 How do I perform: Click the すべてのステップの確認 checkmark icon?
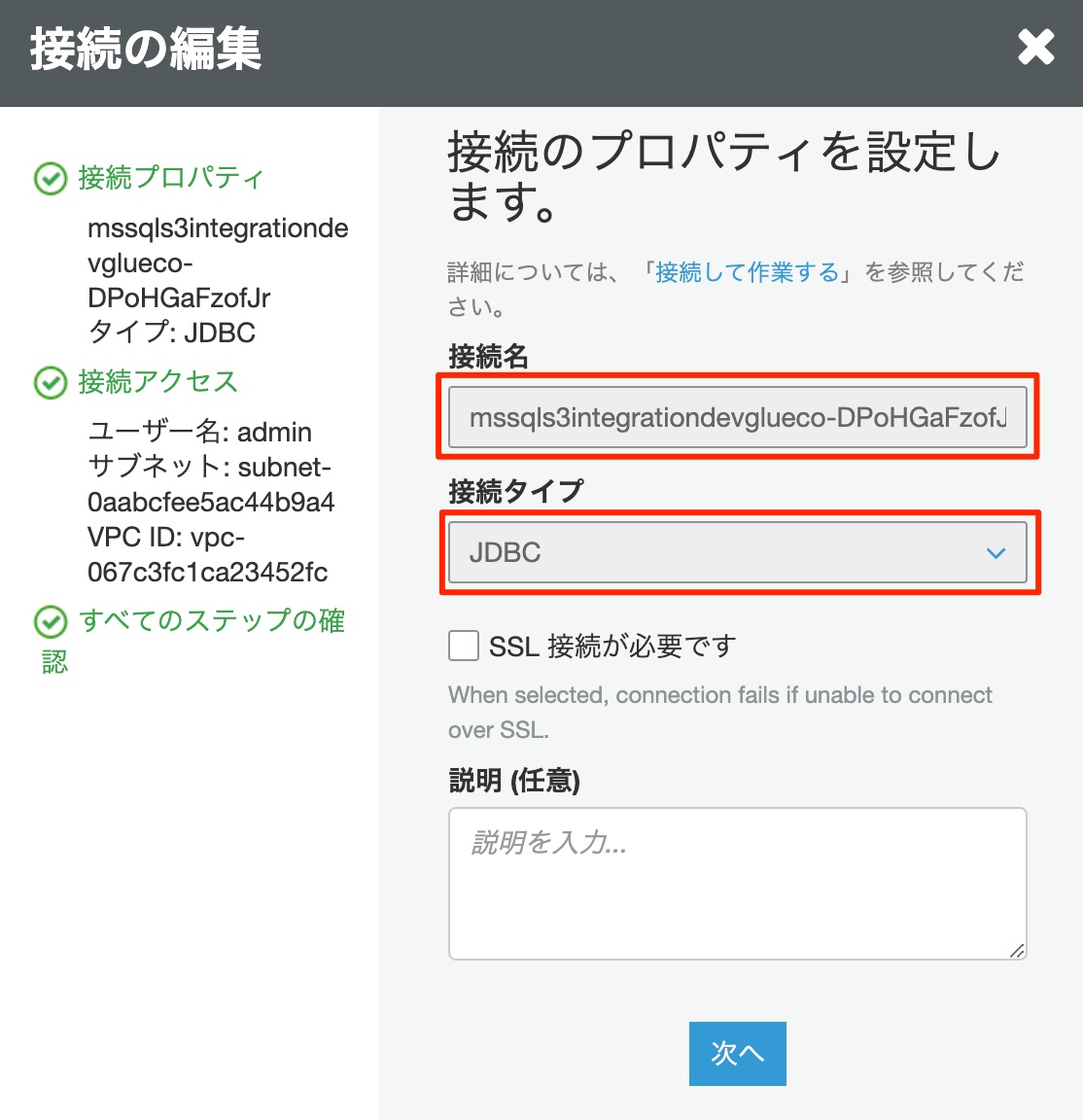[51, 622]
